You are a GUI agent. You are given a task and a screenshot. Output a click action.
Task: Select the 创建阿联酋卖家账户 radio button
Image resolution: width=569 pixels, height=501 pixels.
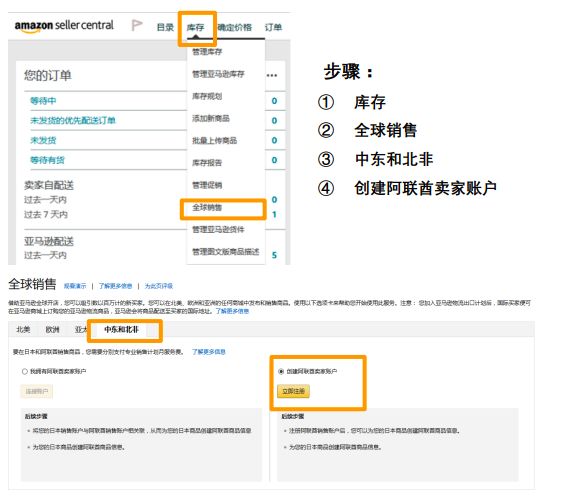(281, 371)
